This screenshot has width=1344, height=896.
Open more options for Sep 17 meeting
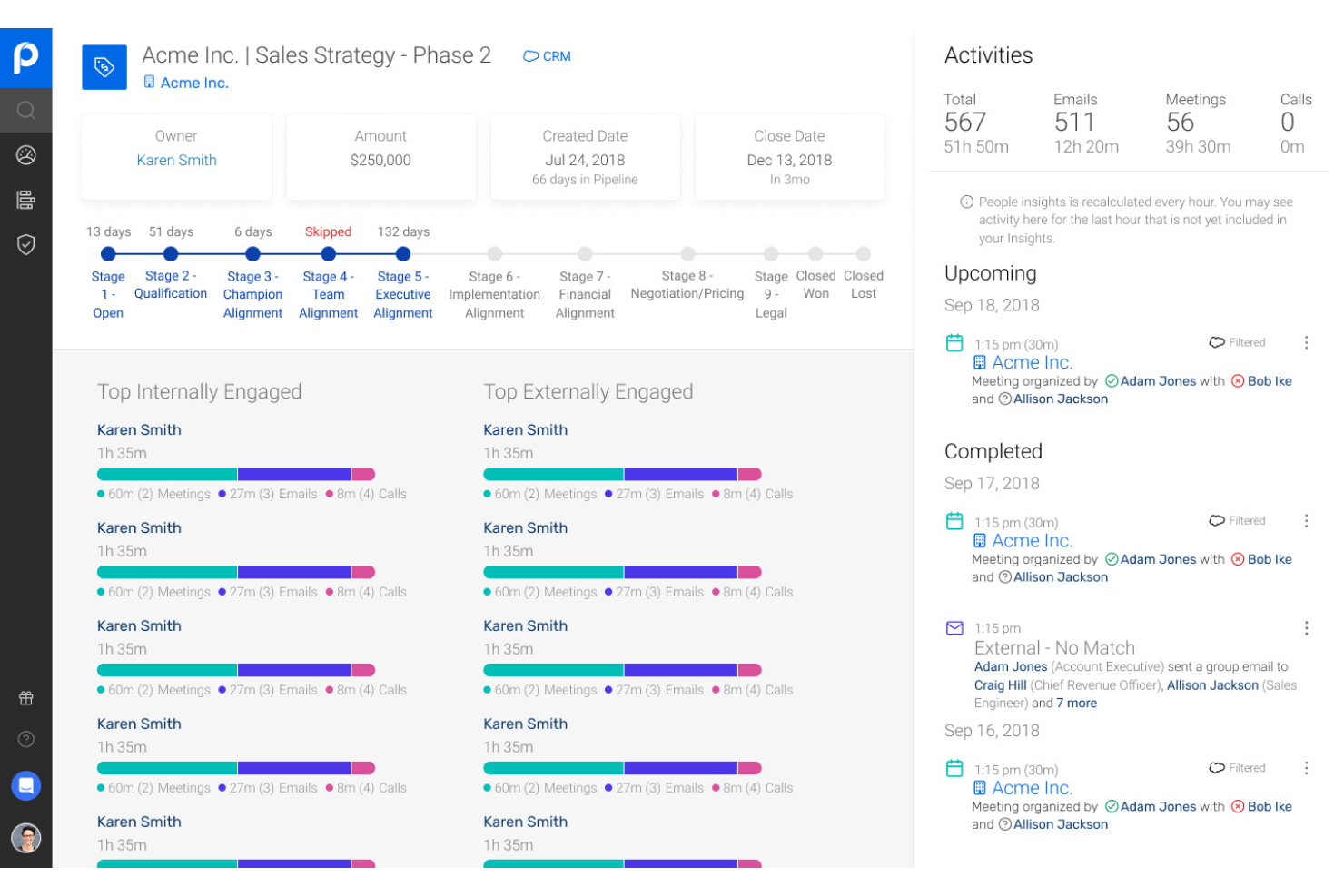(1306, 520)
